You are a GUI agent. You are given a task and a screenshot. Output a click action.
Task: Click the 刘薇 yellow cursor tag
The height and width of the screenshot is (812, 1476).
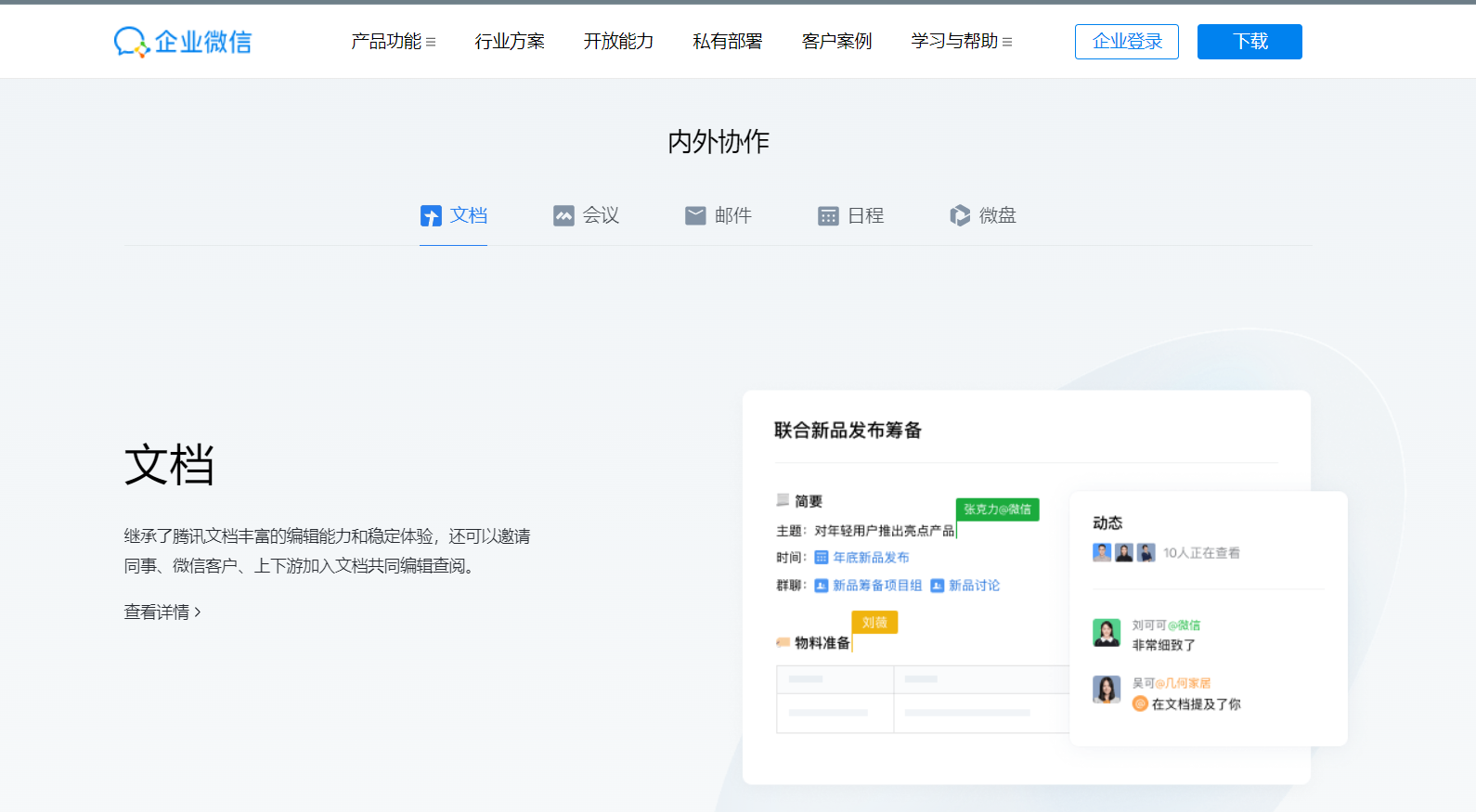(874, 623)
